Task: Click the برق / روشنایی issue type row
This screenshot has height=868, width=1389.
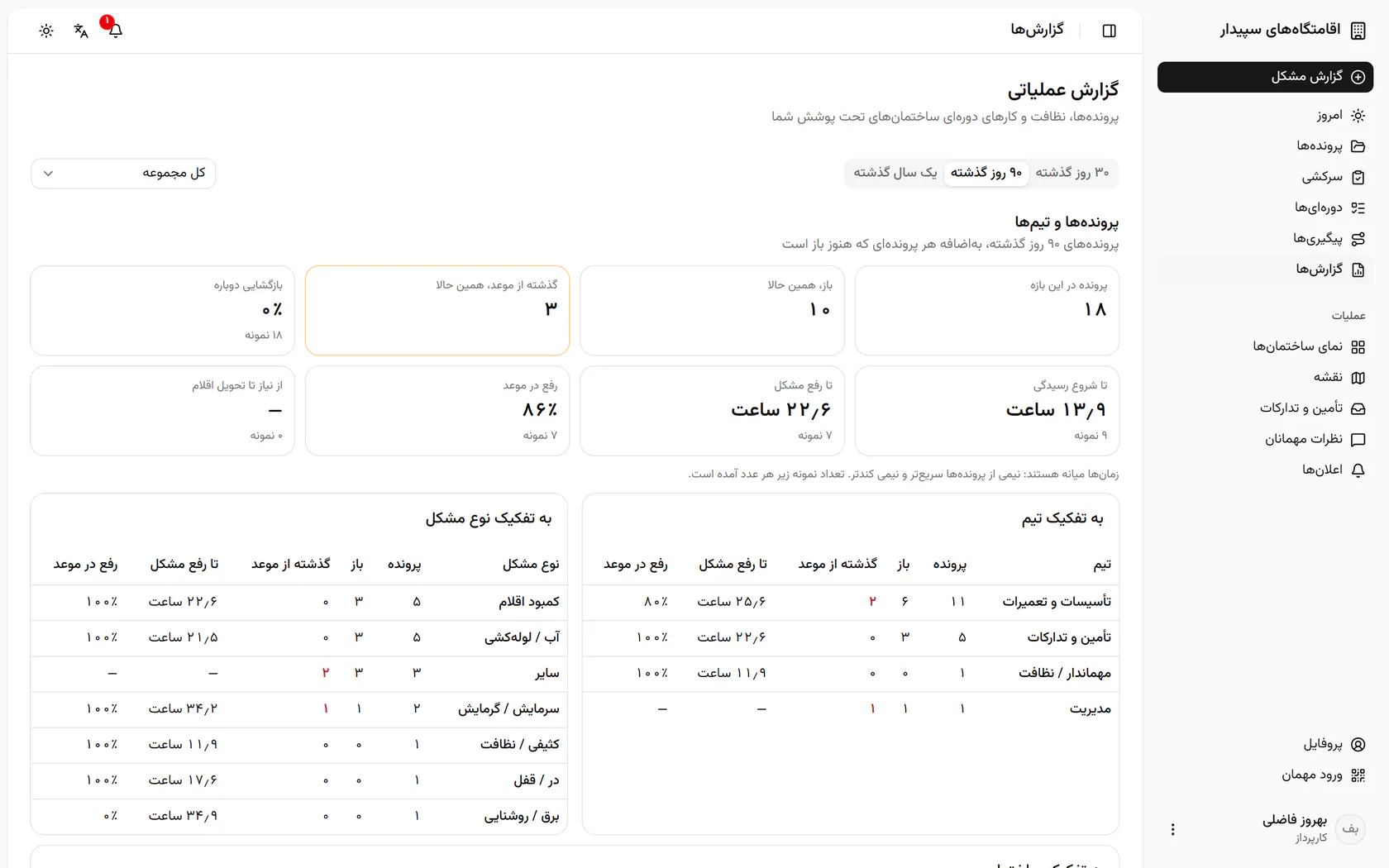Action: click(299, 816)
